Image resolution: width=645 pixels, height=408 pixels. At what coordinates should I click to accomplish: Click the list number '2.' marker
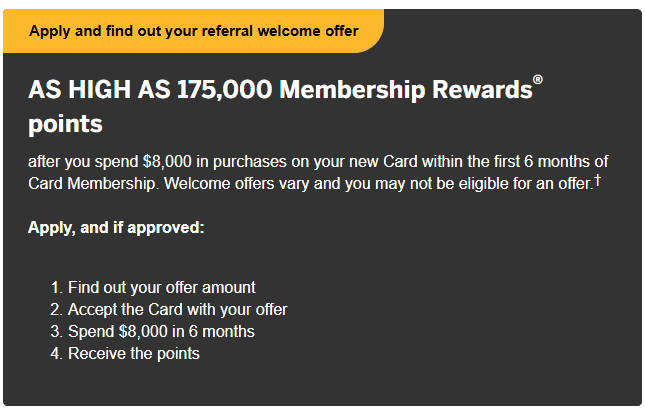coord(56,309)
